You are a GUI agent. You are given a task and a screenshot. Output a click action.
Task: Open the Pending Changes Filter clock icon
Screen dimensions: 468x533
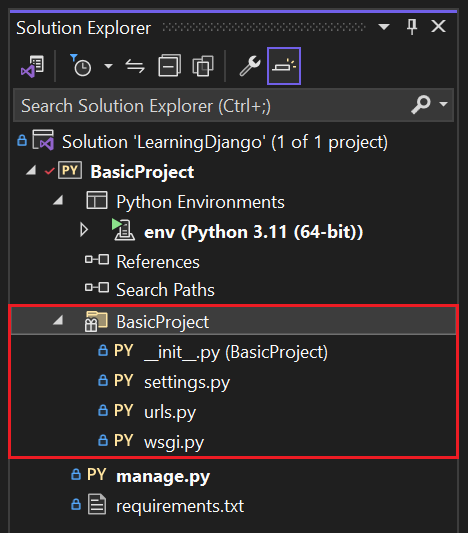81,66
